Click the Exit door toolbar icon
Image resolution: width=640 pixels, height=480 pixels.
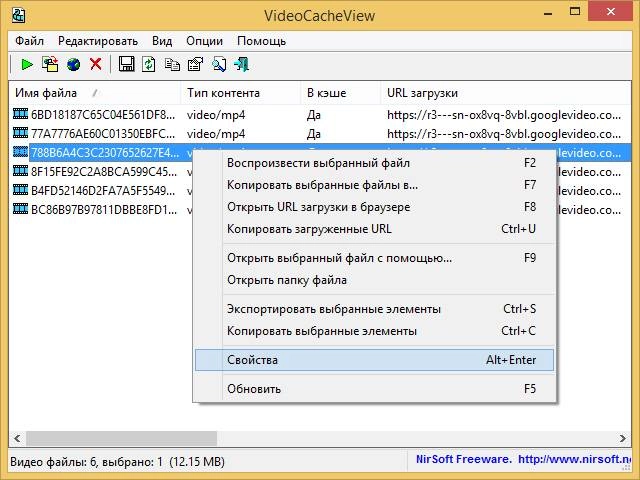242,64
